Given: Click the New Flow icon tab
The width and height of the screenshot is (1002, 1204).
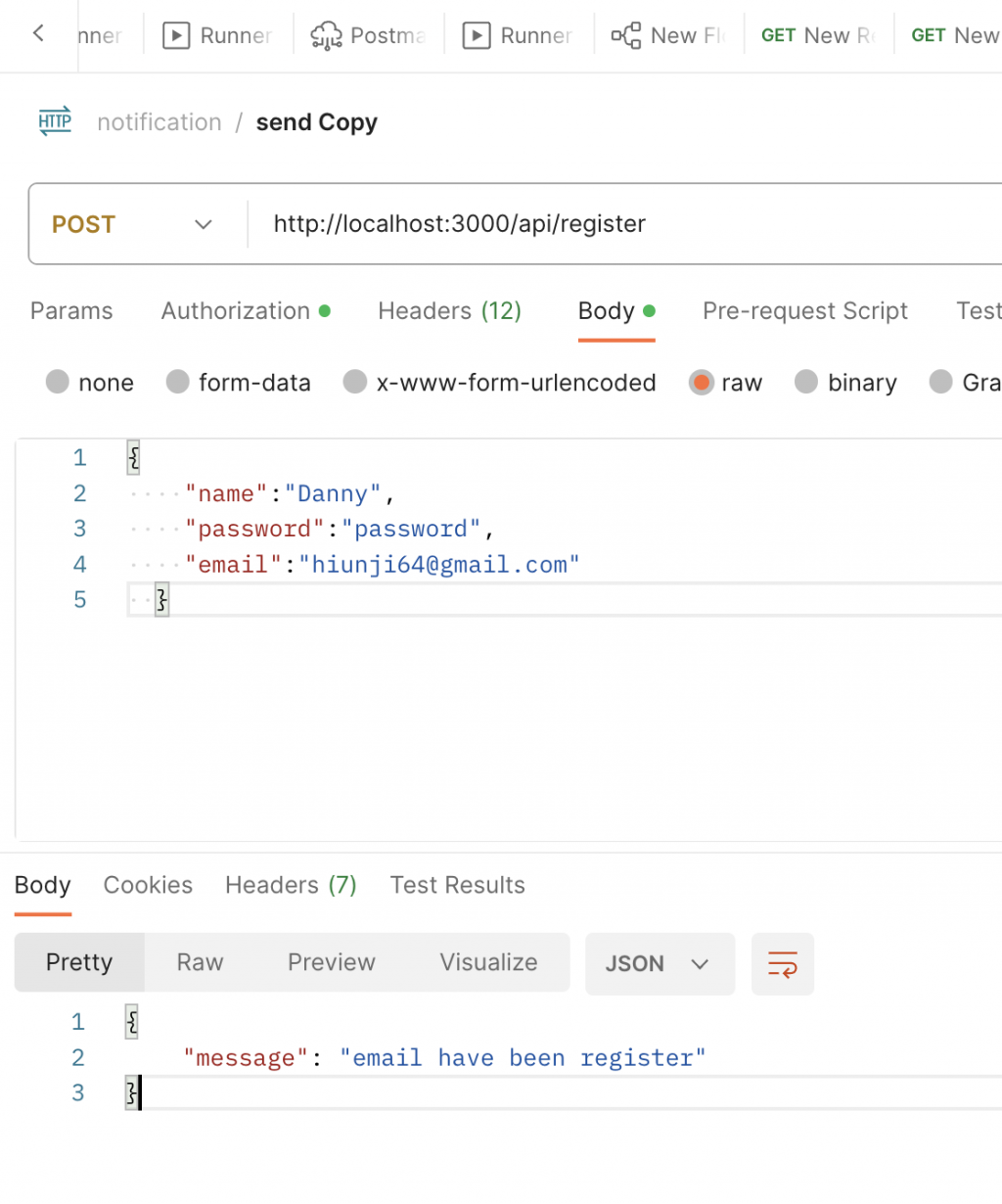Looking at the screenshot, I should 626,36.
